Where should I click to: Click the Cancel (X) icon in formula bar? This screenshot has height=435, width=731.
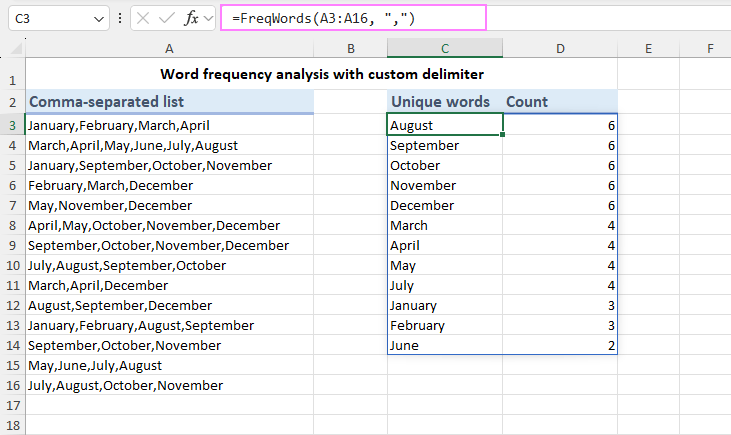point(143,19)
